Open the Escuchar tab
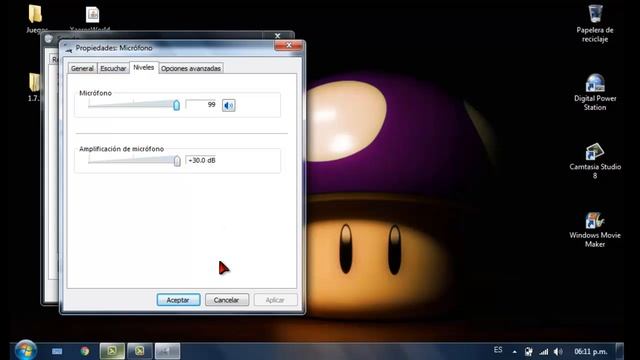640x360 pixels. [113, 68]
